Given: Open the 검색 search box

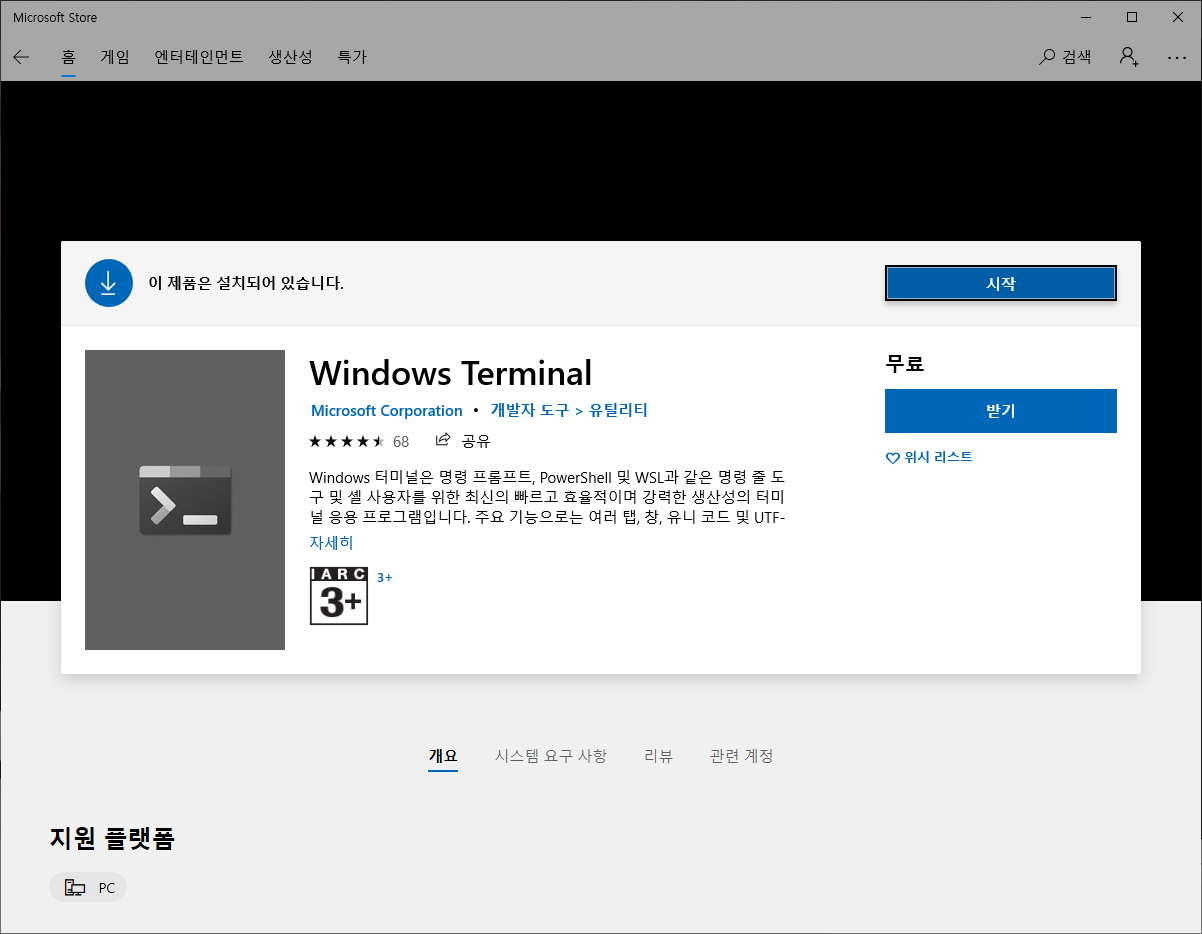Looking at the screenshot, I should tap(1065, 57).
